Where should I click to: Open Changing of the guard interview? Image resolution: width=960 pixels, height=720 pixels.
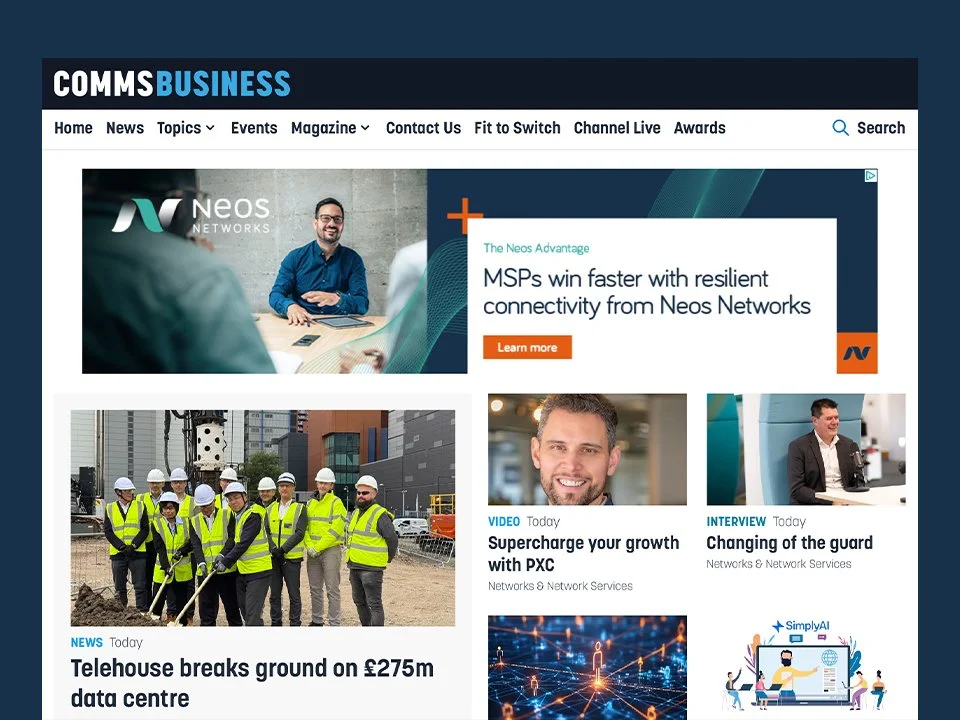tap(790, 543)
